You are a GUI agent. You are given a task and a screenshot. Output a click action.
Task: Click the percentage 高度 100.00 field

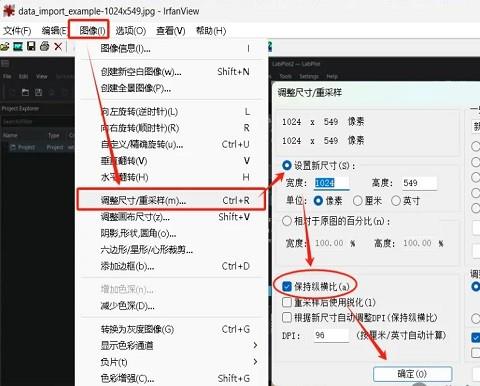pyautogui.click(x=419, y=243)
